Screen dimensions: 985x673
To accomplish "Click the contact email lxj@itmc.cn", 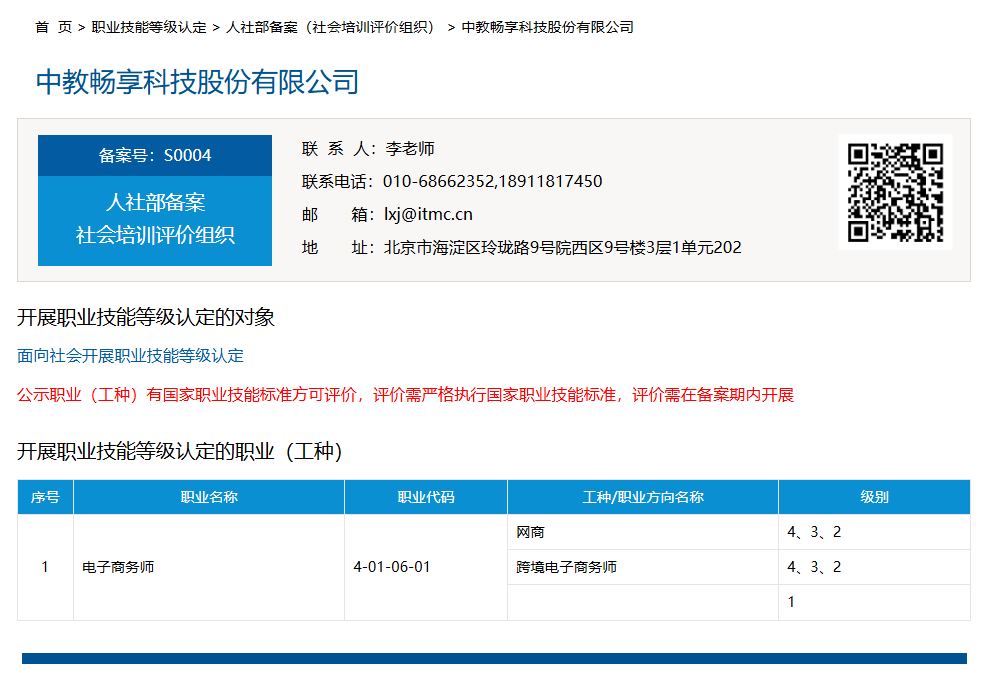I will click(428, 214).
